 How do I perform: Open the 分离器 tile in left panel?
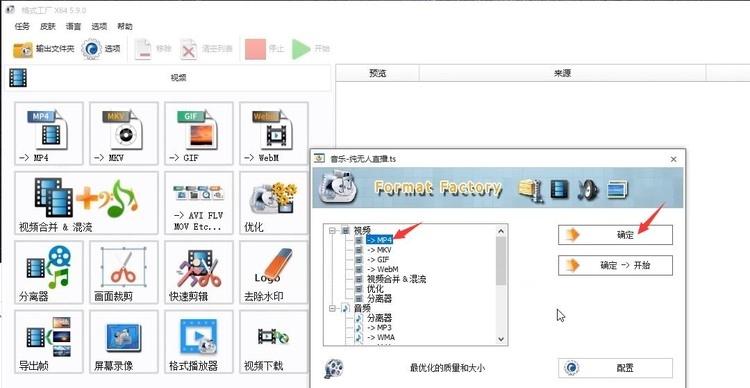(x=49, y=272)
